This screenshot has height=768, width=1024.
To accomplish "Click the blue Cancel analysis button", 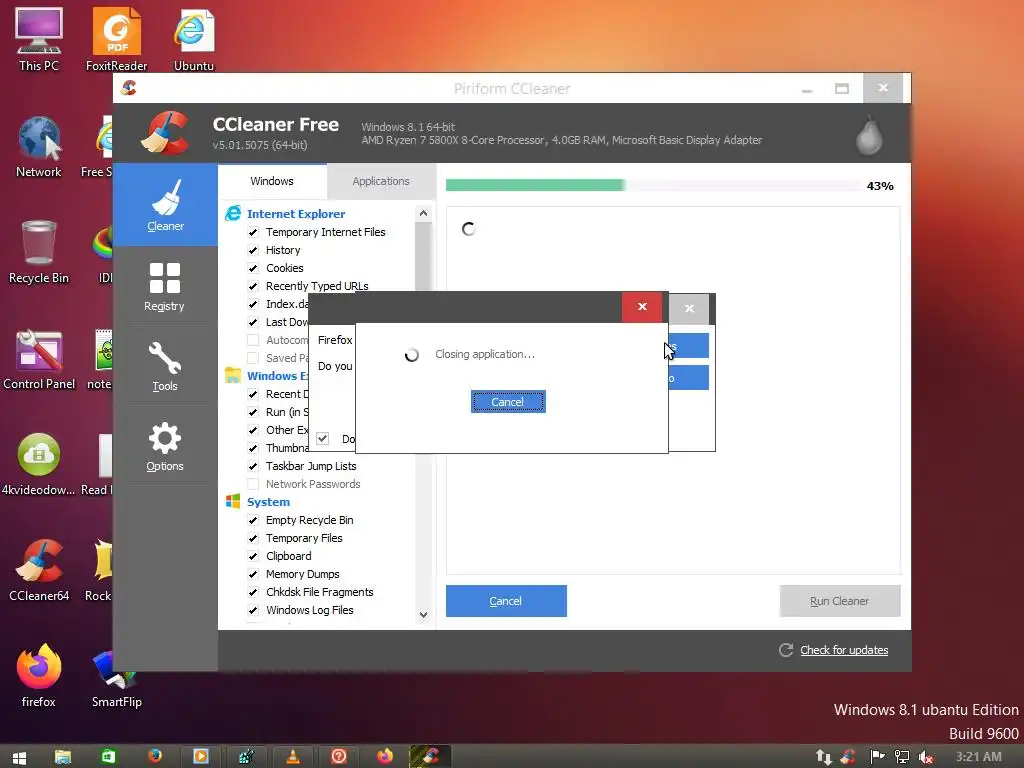I will coord(506,601).
